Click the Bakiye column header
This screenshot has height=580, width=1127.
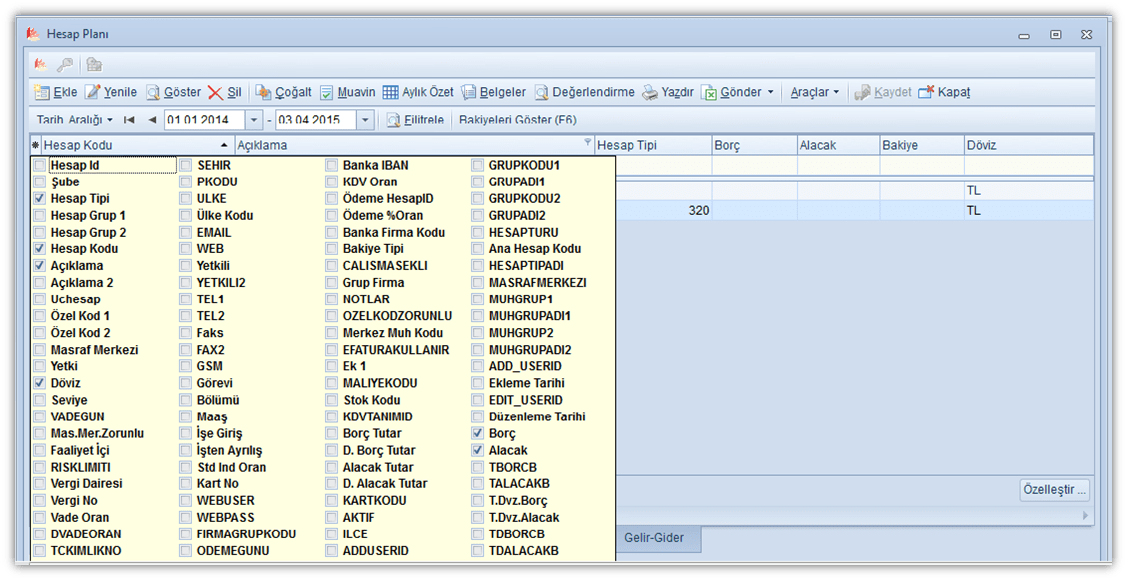click(x=922, y=145)
